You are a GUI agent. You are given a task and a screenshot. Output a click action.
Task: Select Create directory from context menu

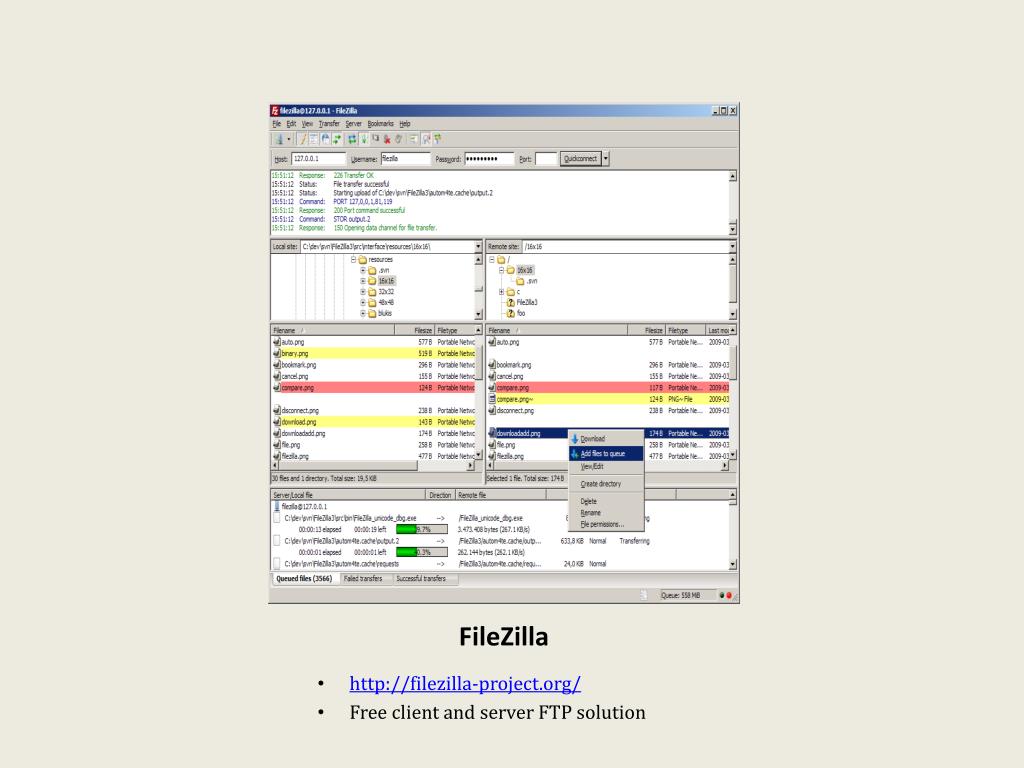606,484
